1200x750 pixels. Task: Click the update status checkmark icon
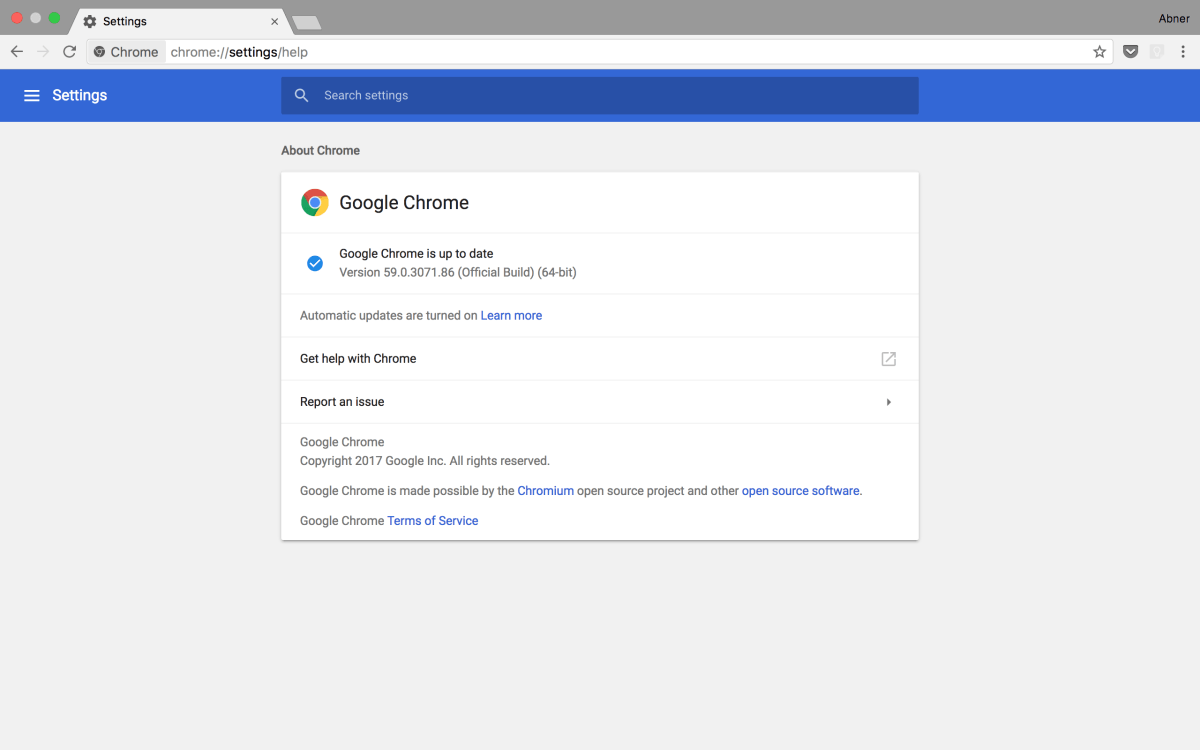pos(314,262)
